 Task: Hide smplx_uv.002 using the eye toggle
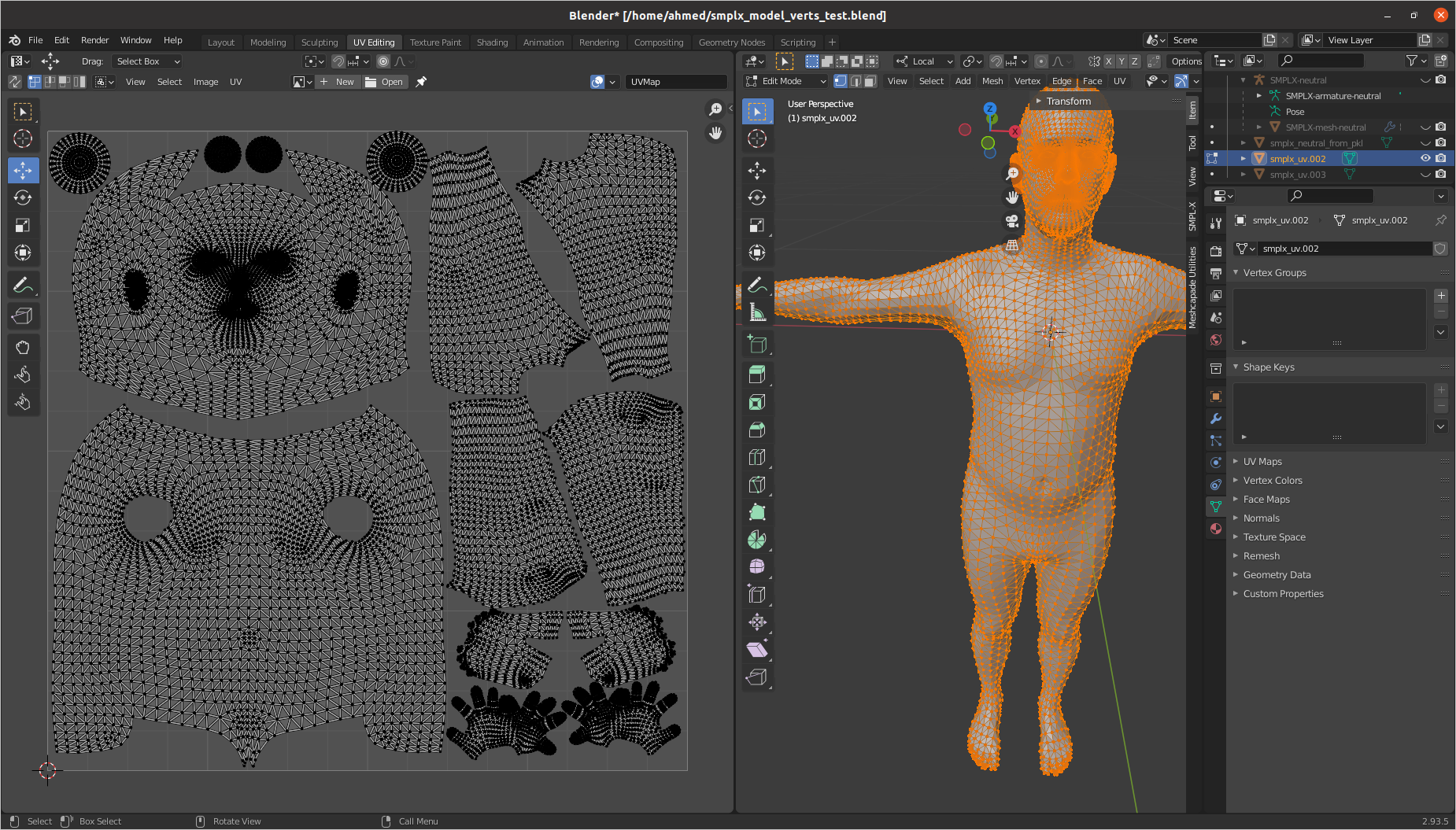point(1425,158)
